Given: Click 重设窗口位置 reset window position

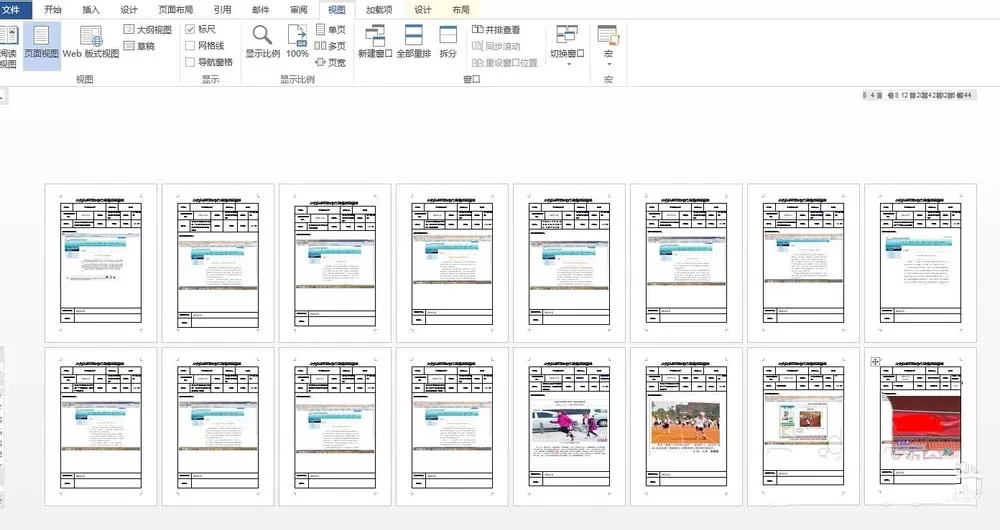Looking at the screenshot, I should [x=504, y=63].
